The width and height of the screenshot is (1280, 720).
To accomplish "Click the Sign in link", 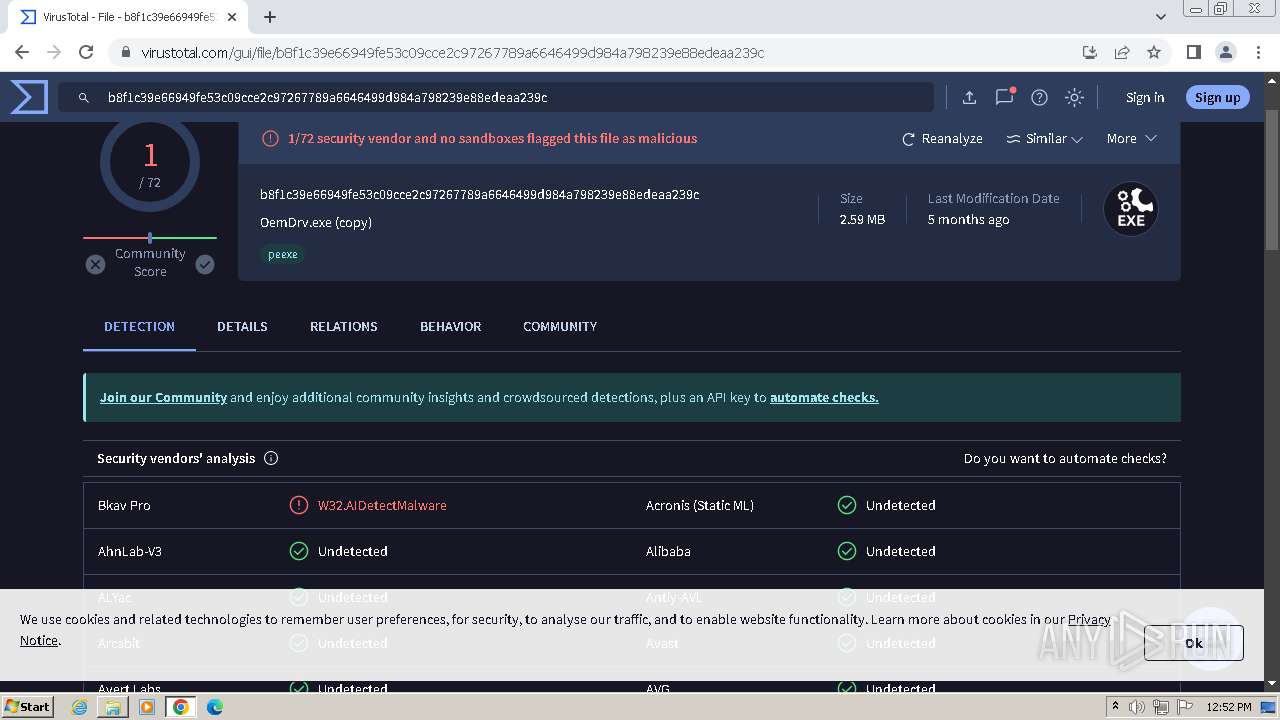I will point(1145,97).
